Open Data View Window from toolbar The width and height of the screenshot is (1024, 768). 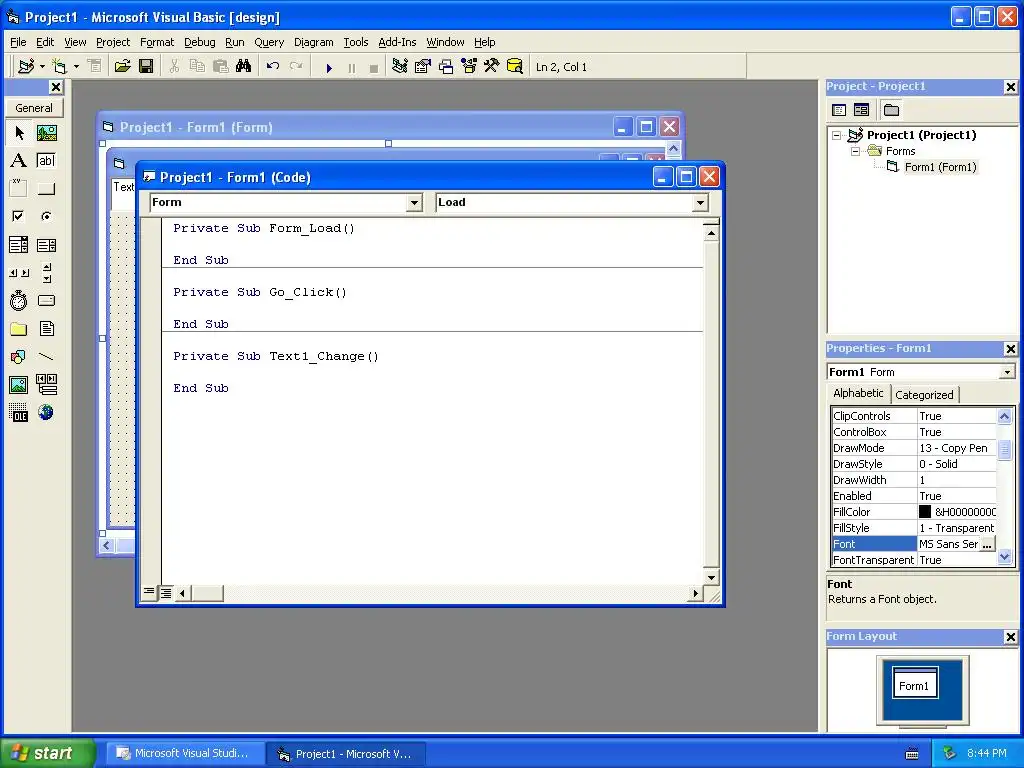coord(515,67)
